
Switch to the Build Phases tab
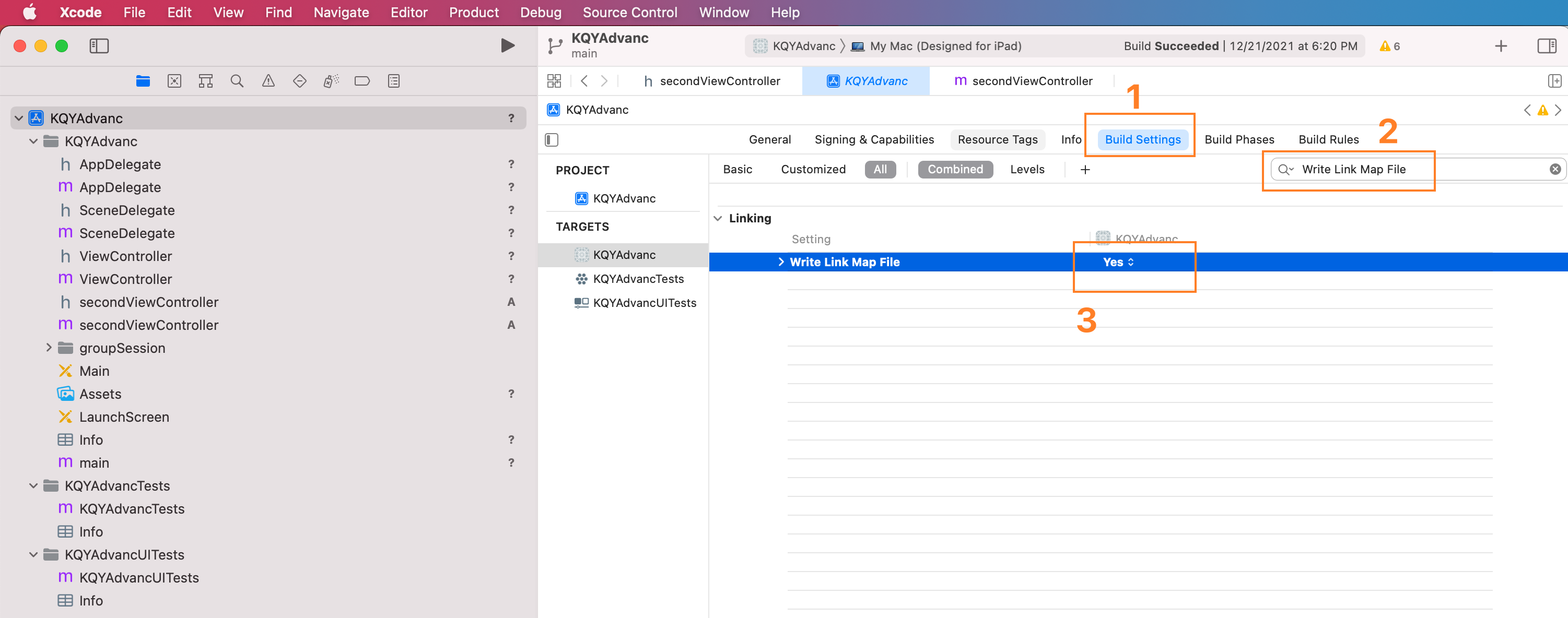click(x=1239, y=139)
